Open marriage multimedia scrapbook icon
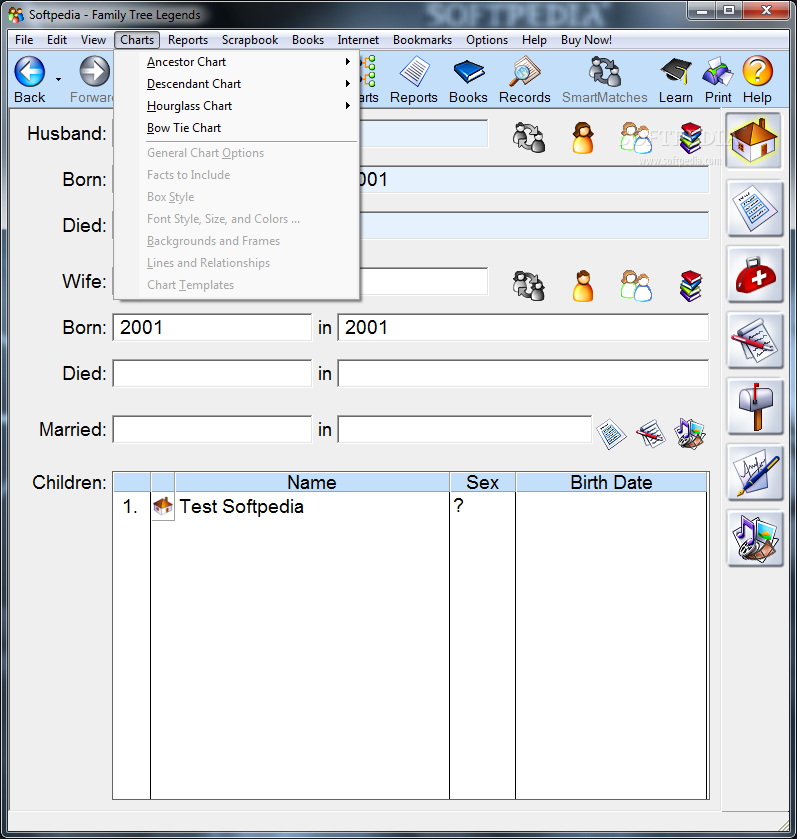Viewport: 797px width, 839px height. 690,434
